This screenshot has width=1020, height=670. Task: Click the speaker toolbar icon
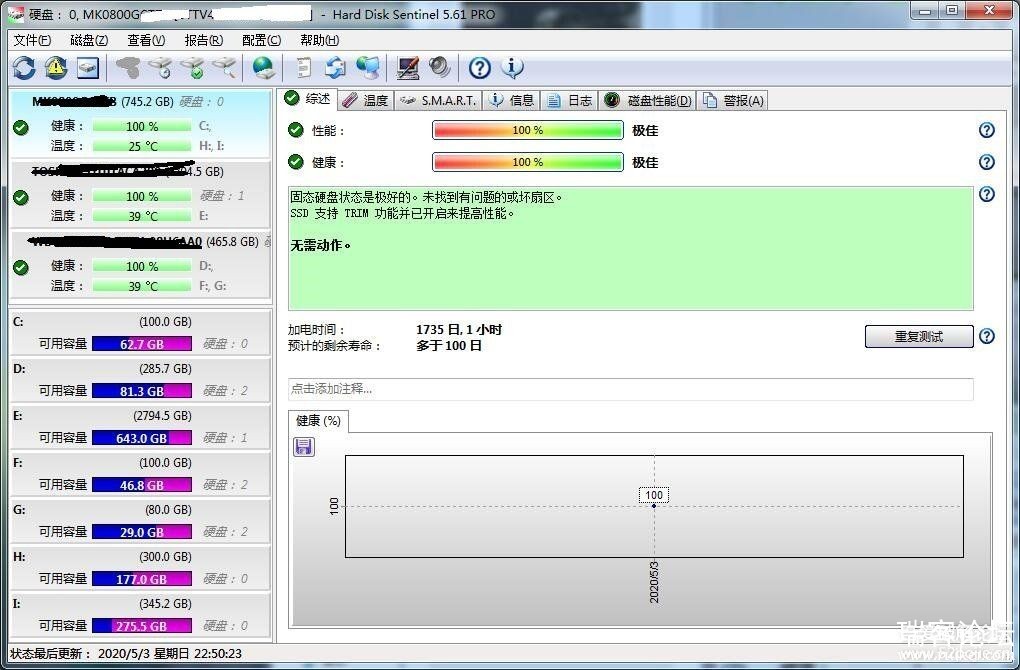(440, 68)
